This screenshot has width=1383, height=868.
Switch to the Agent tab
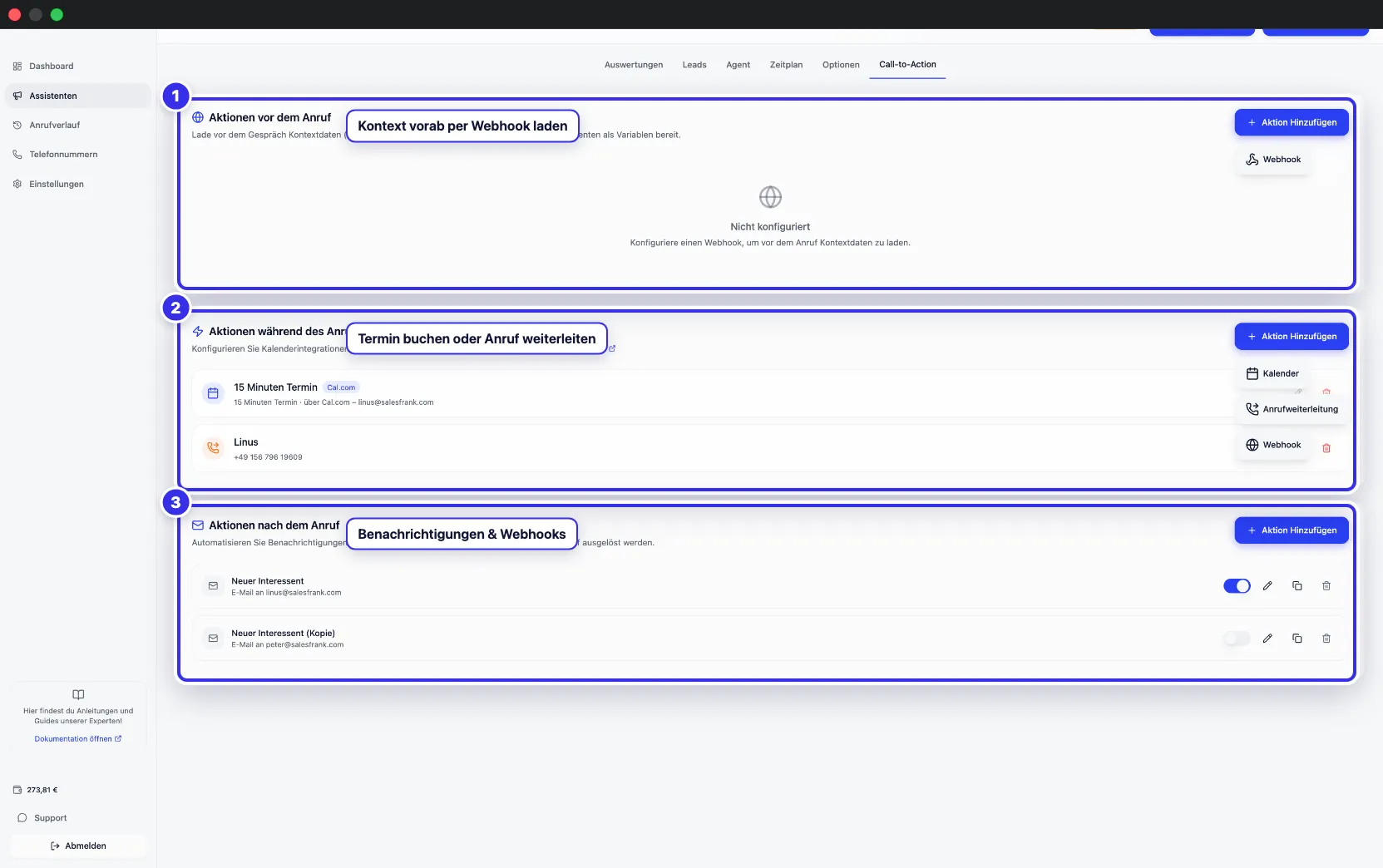[x=738, y=65]
